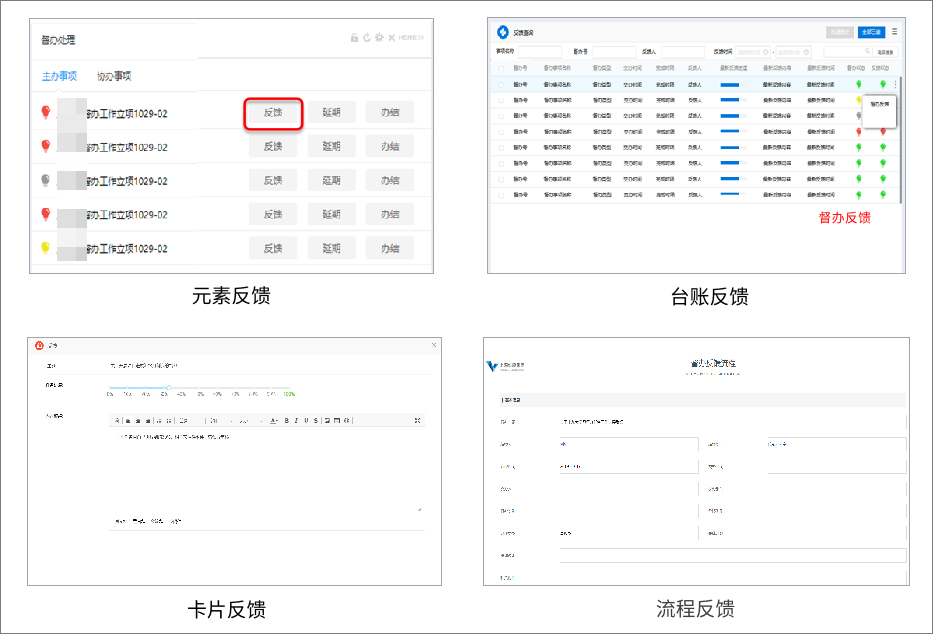The width and height of the screenshot is (933, 634).
Task: Click the table's vertical scrollbar
Action: coord(901,139)
